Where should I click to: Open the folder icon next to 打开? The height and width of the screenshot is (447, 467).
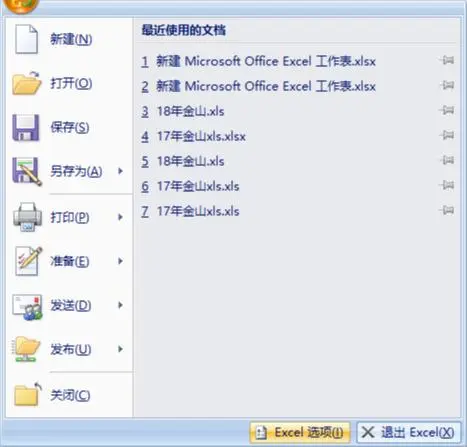point(27,83)
